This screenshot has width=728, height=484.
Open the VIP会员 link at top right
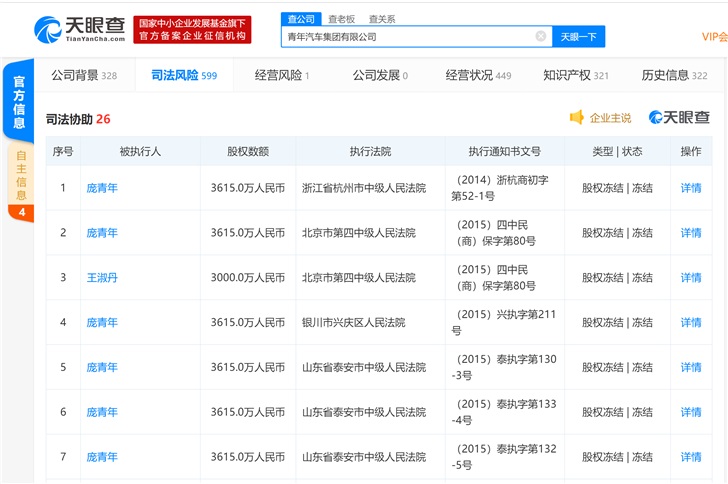(714, 37)
